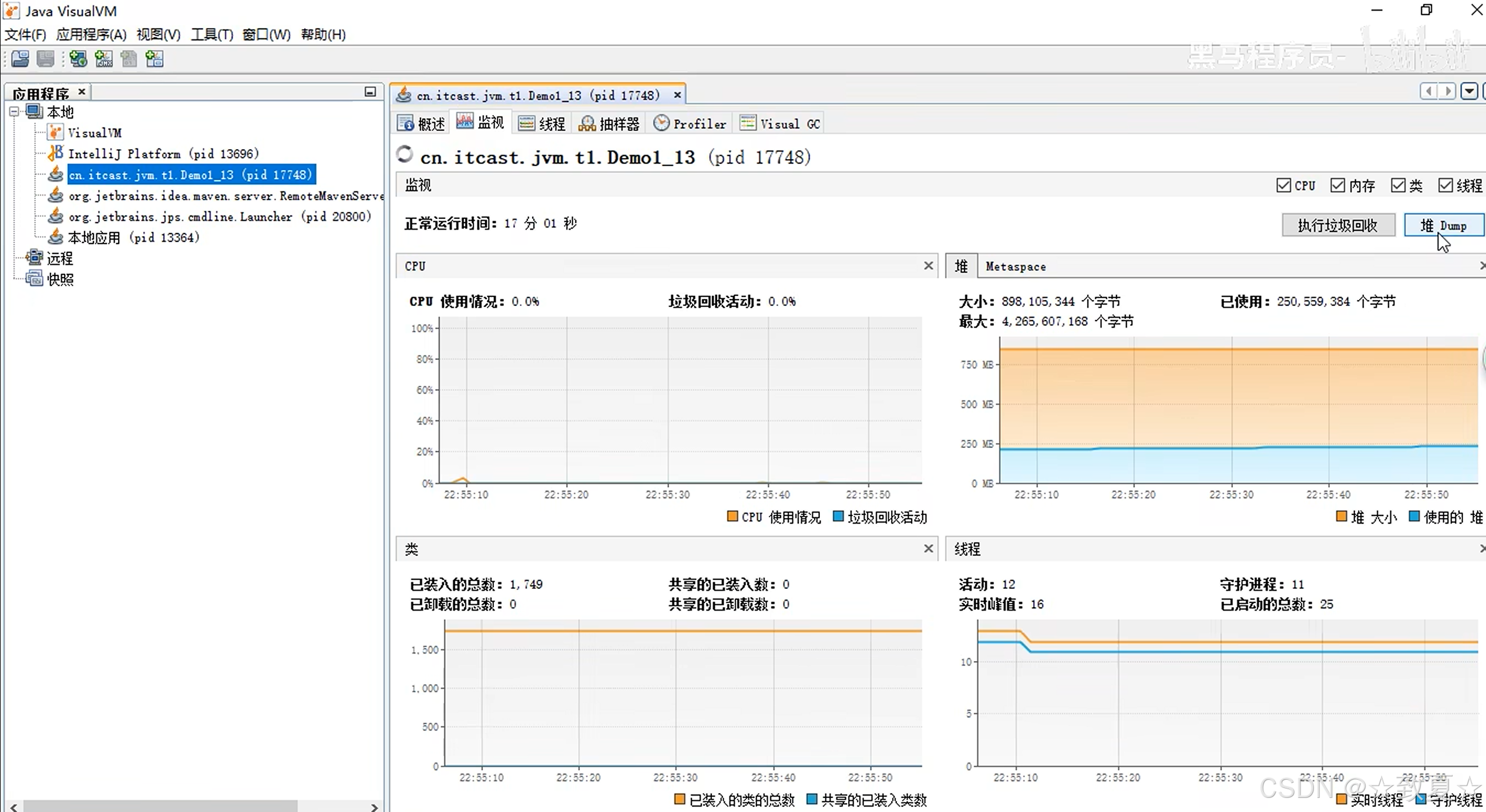Click the applications panel horizontal scrollbar

coord(160,806)
